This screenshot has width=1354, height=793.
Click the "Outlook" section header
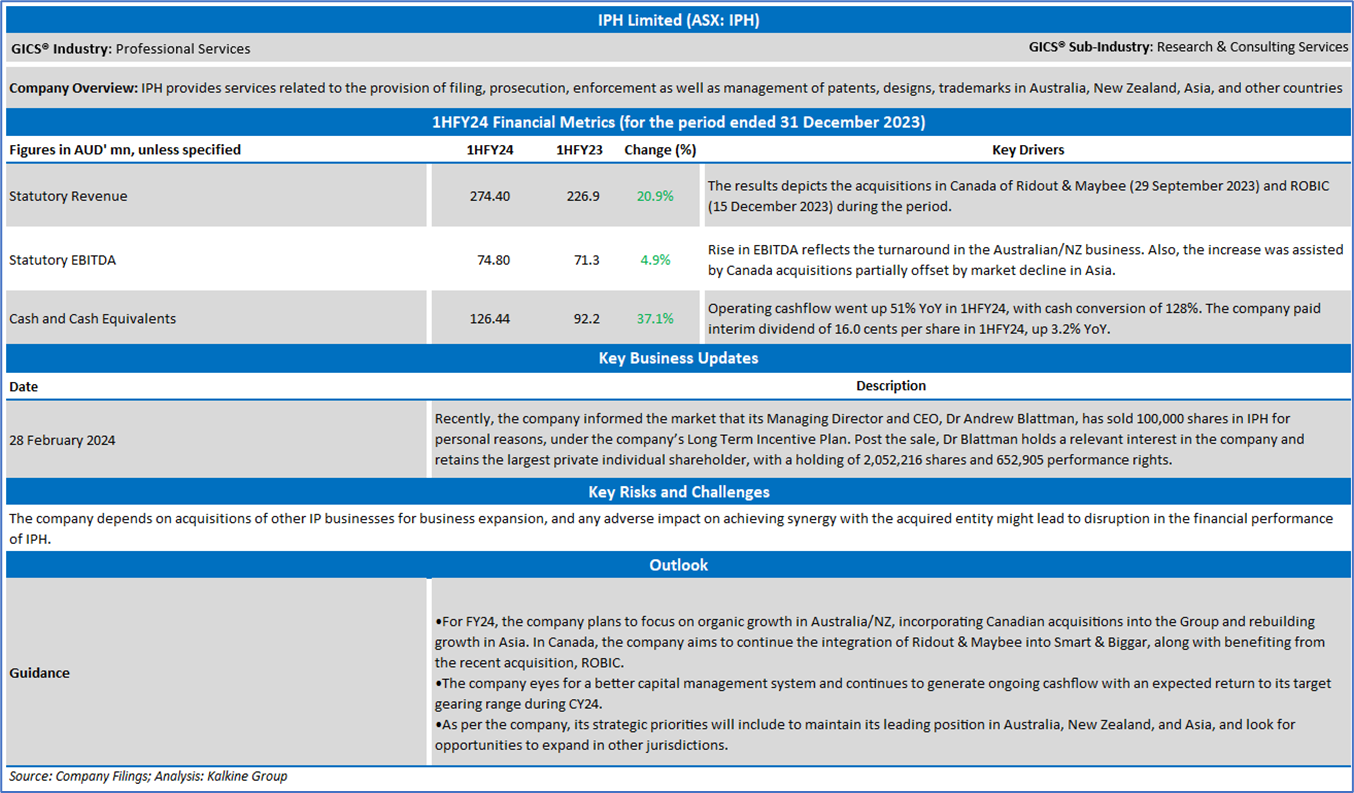[677, 565]
